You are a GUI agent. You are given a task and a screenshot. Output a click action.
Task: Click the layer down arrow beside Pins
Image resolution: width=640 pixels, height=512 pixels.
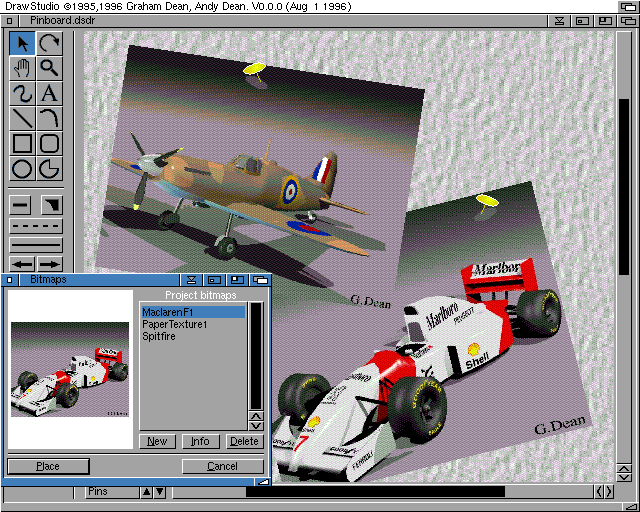click(160, 492)
